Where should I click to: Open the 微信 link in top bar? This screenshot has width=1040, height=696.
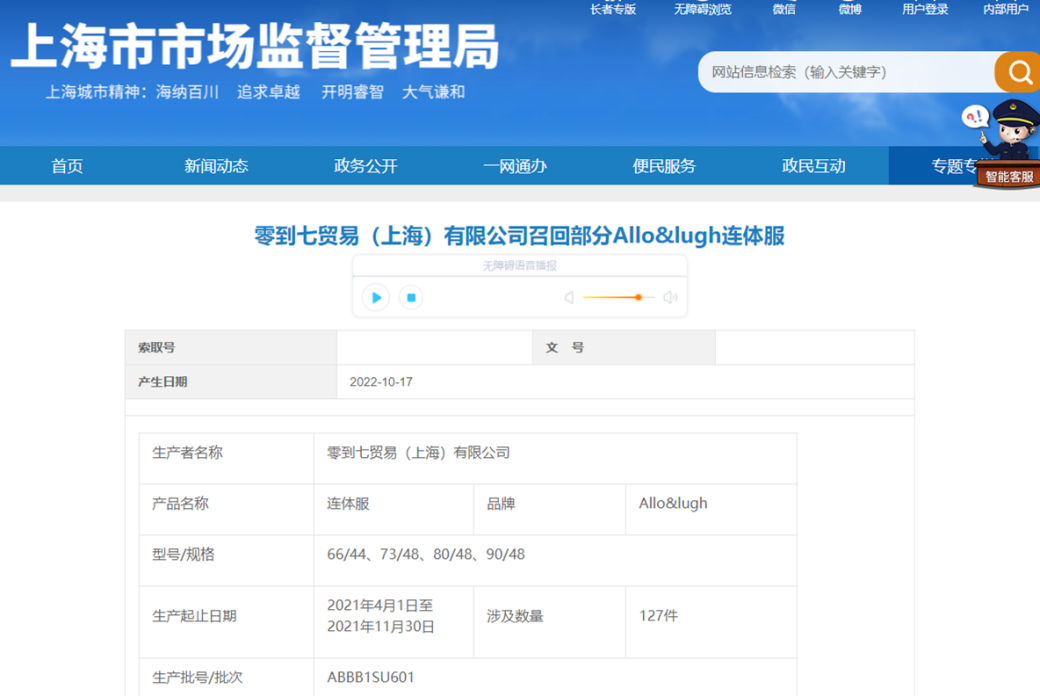coord(784,9)
